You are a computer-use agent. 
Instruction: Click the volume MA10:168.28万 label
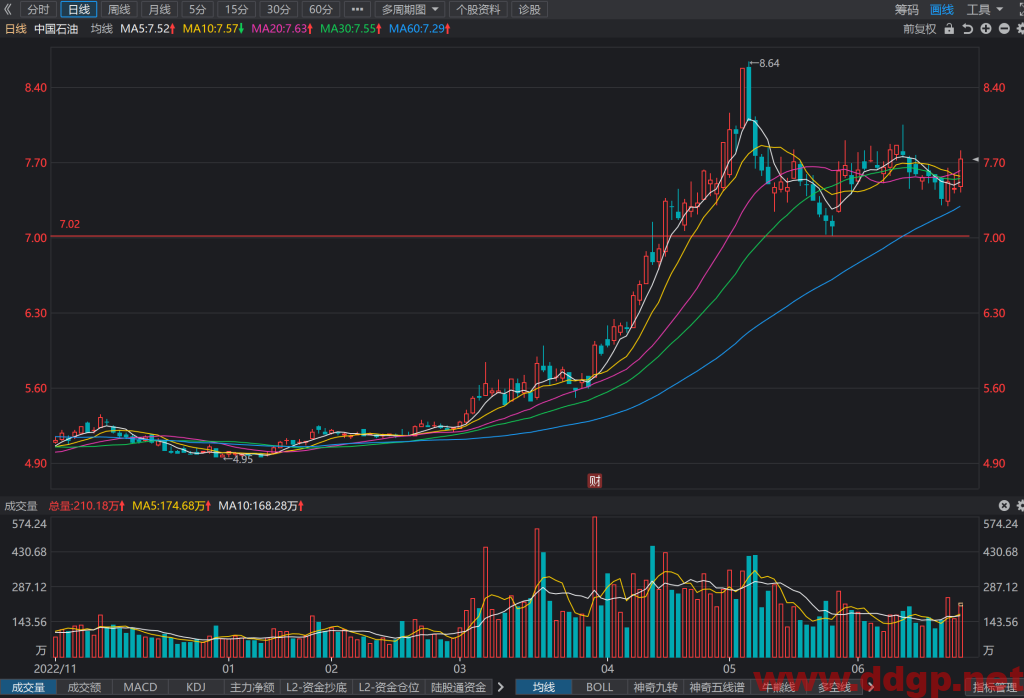[x=261, y=506]
